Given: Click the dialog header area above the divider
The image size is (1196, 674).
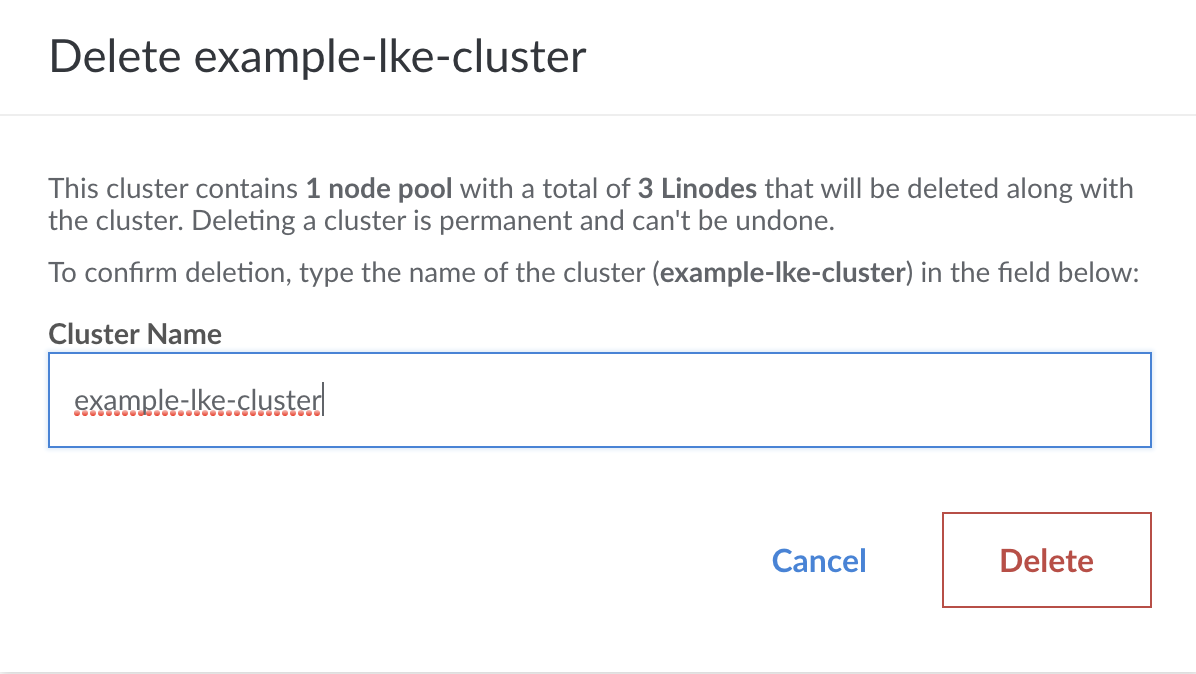Looking at the screenshot, I should pyautogui.click(x=598, y=56).
